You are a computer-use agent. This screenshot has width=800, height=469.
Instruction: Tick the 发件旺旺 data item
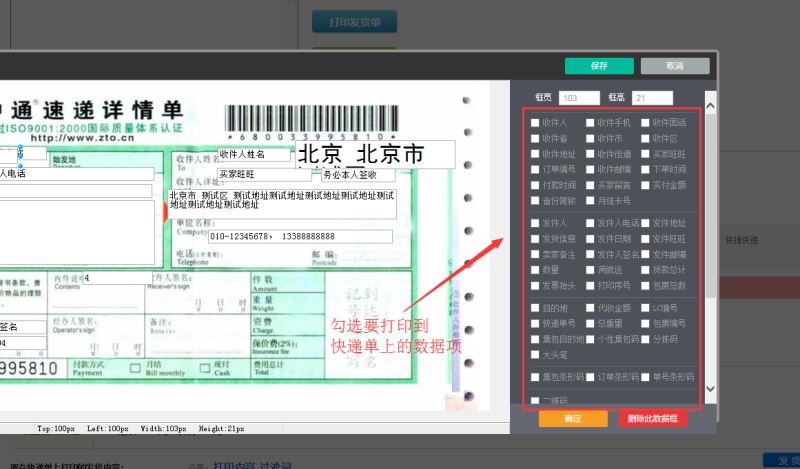pyautogui.click(x=645, y=239)
